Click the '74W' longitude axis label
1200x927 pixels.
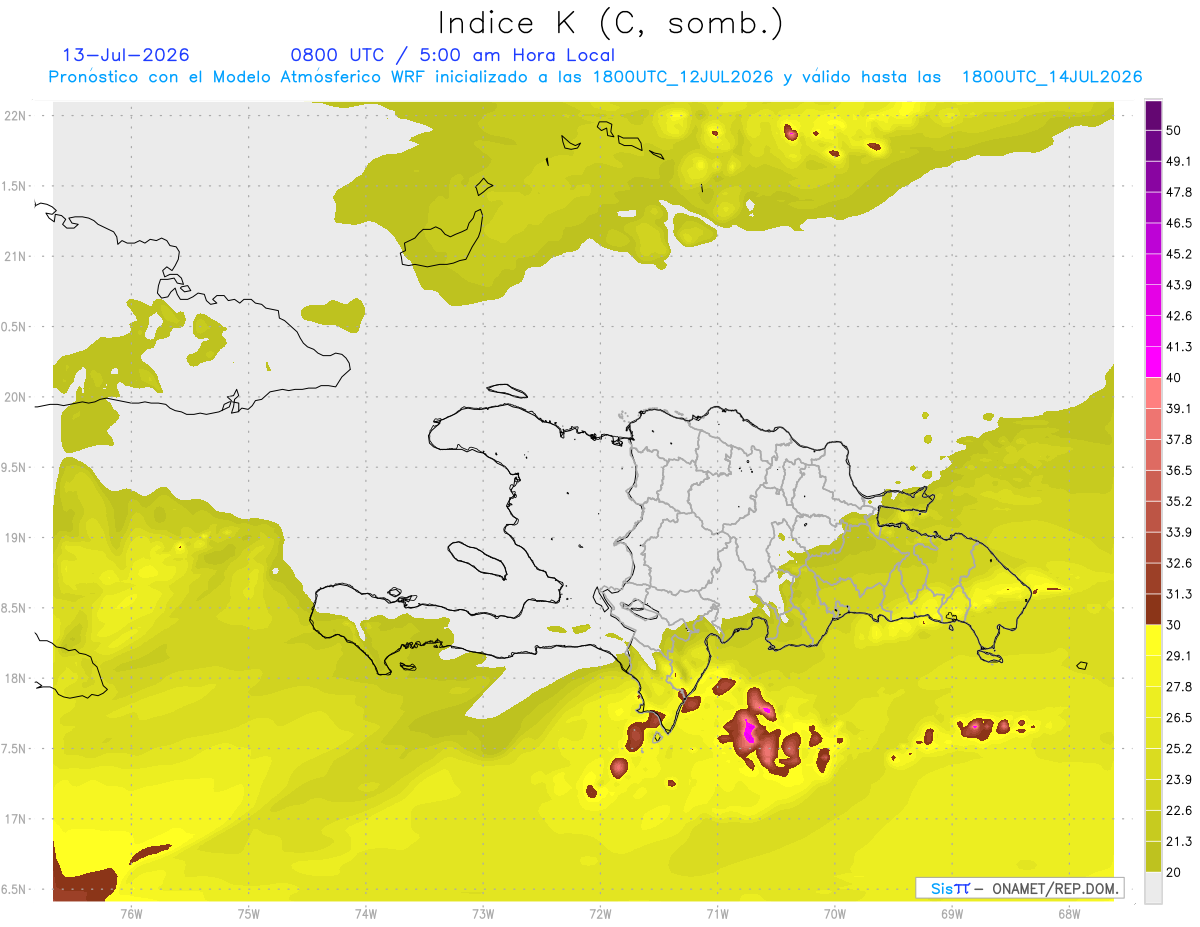[x=366, y=913]
